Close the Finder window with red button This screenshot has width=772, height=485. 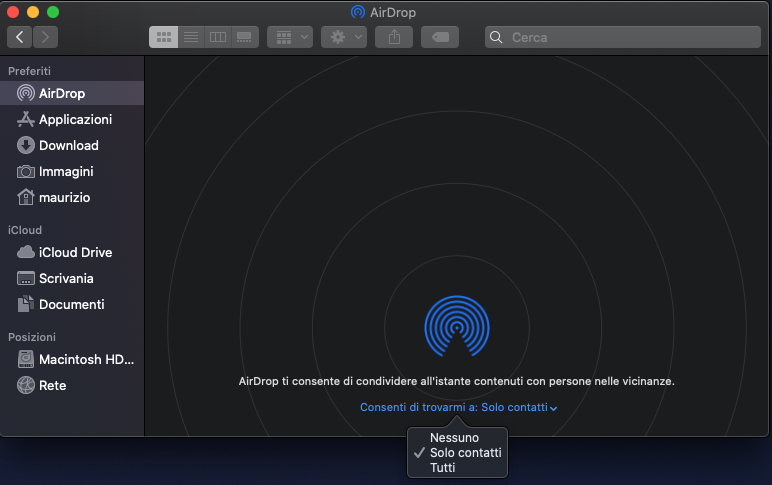(13, 12)
